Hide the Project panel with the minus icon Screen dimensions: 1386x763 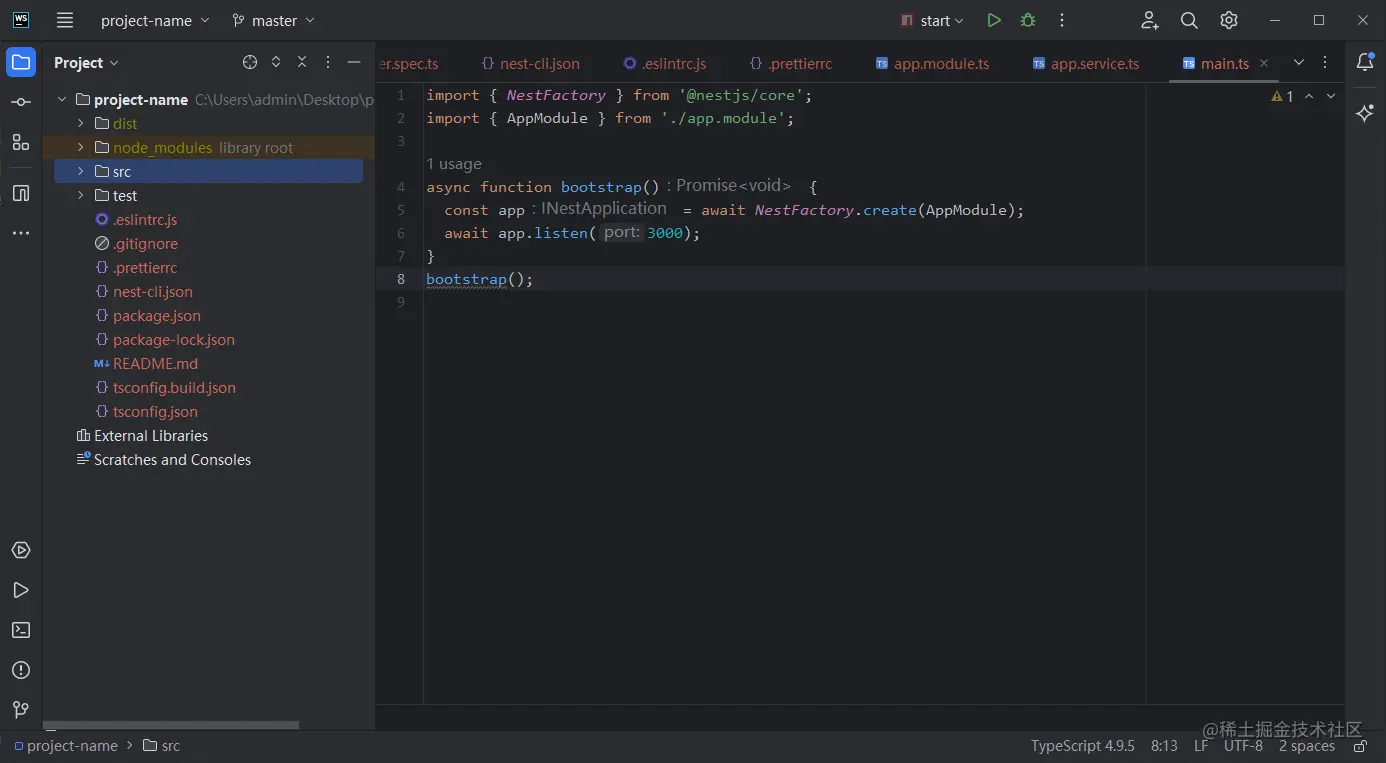coord(353,62)
